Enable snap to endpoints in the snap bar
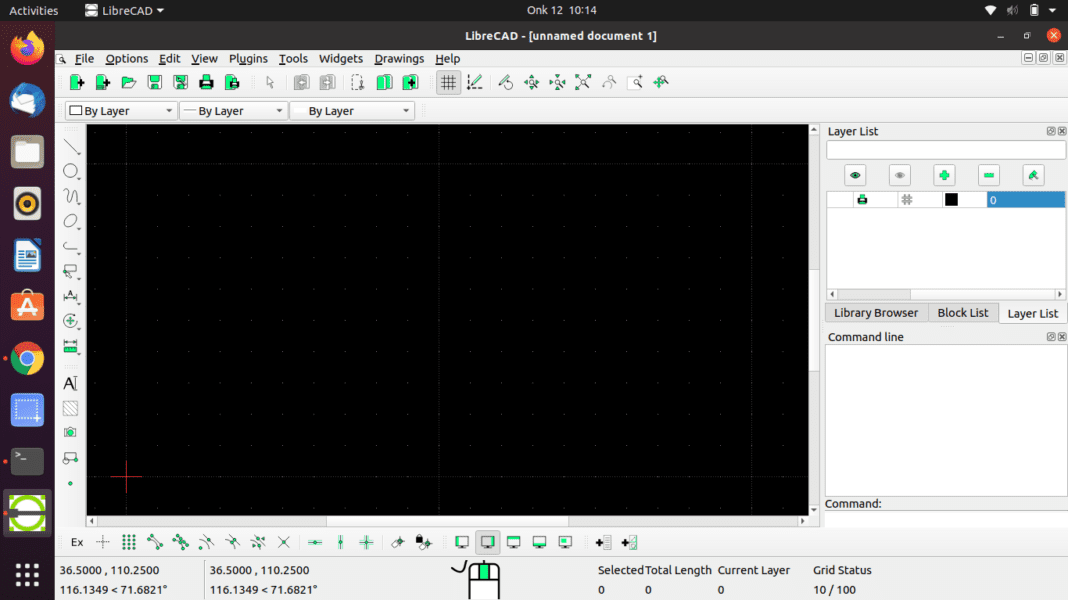The width and height of the screenshot is (1068, 600). (x=154, y=542)
